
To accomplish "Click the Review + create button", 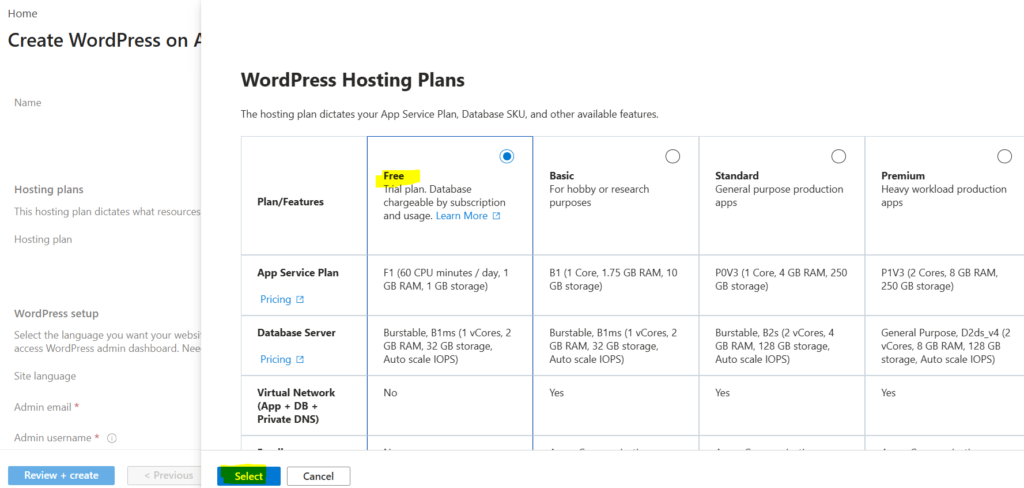I will coord(61,476).
